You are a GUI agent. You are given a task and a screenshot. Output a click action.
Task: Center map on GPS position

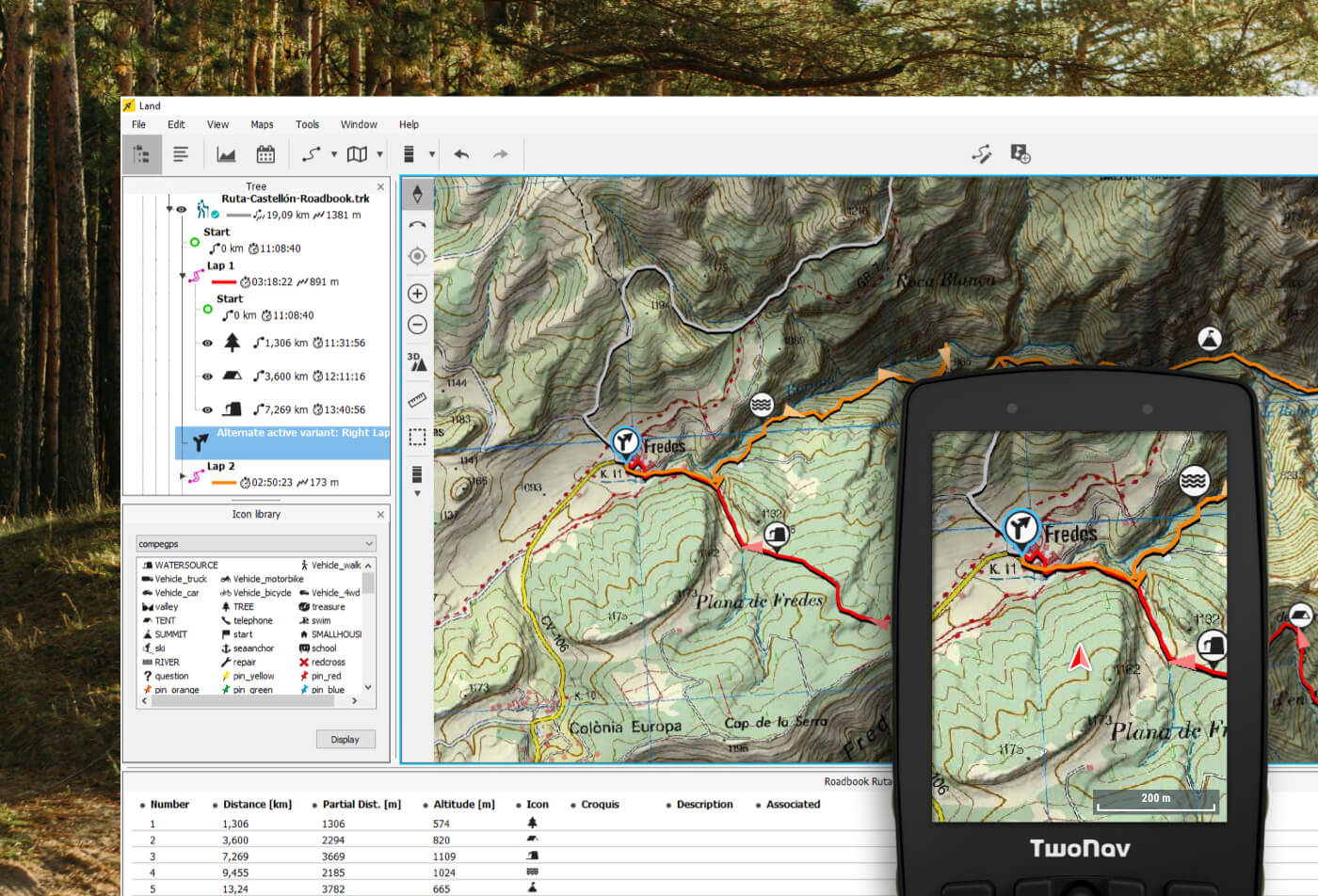click(417, 256)
